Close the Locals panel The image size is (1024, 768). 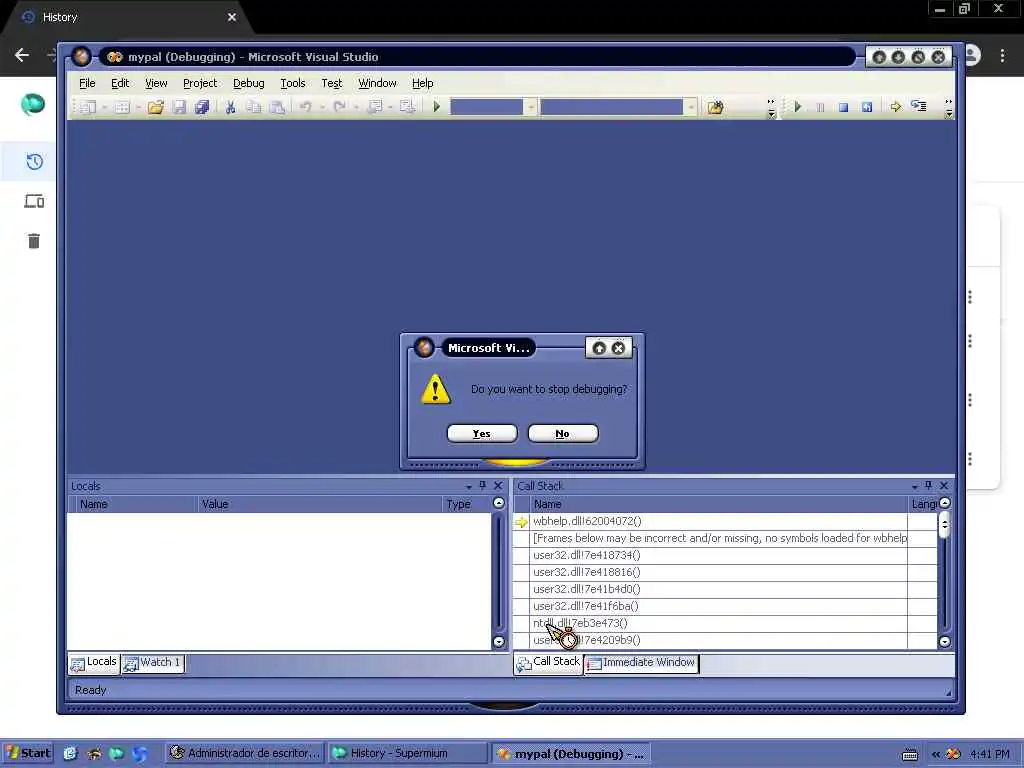[x=498, y=485]
